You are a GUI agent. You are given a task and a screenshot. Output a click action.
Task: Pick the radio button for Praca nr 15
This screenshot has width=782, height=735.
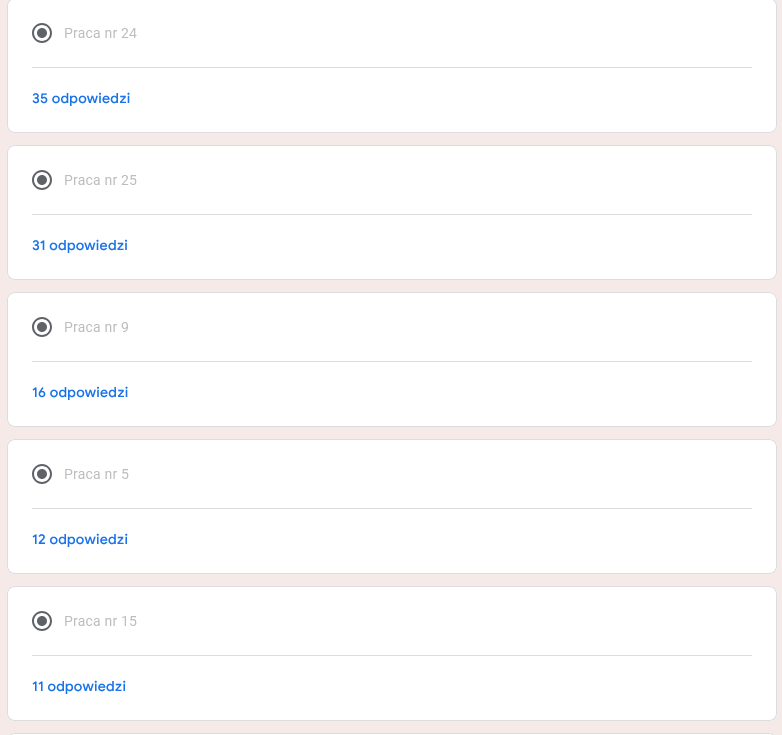point(42,621)
